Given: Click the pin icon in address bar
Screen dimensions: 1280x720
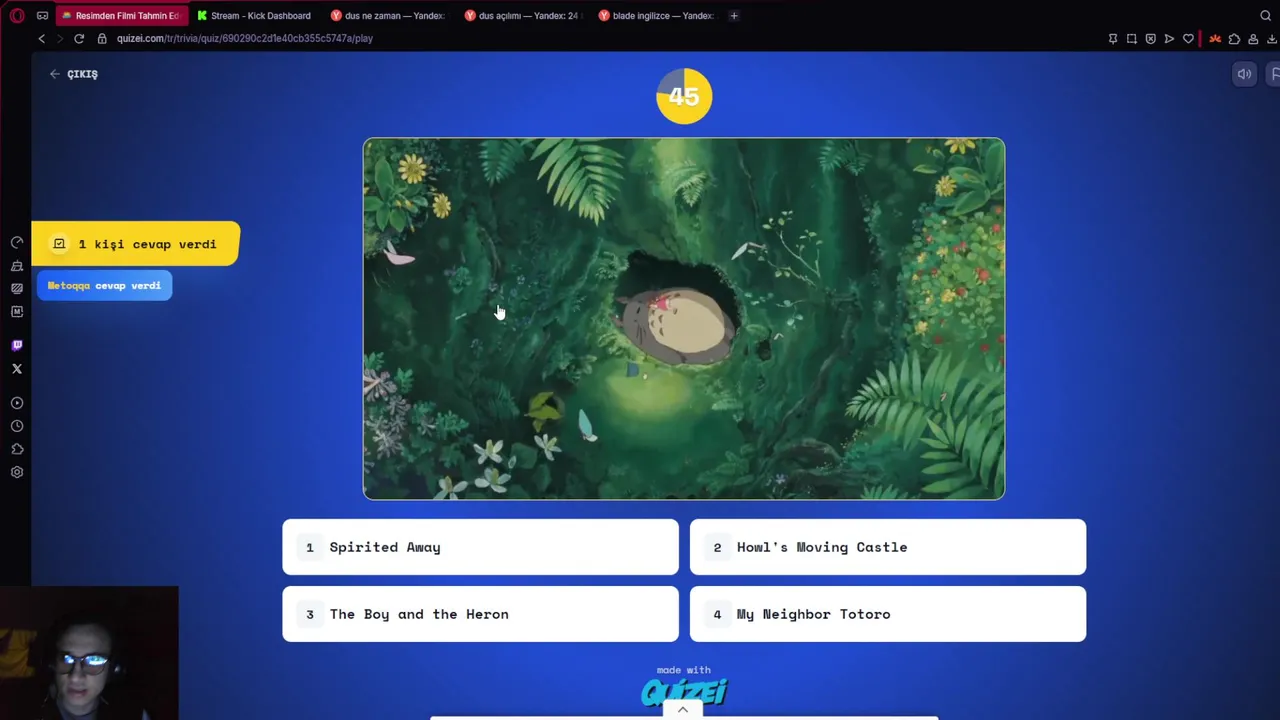Looking at the screenshot, I should [x=1113, y=39].
